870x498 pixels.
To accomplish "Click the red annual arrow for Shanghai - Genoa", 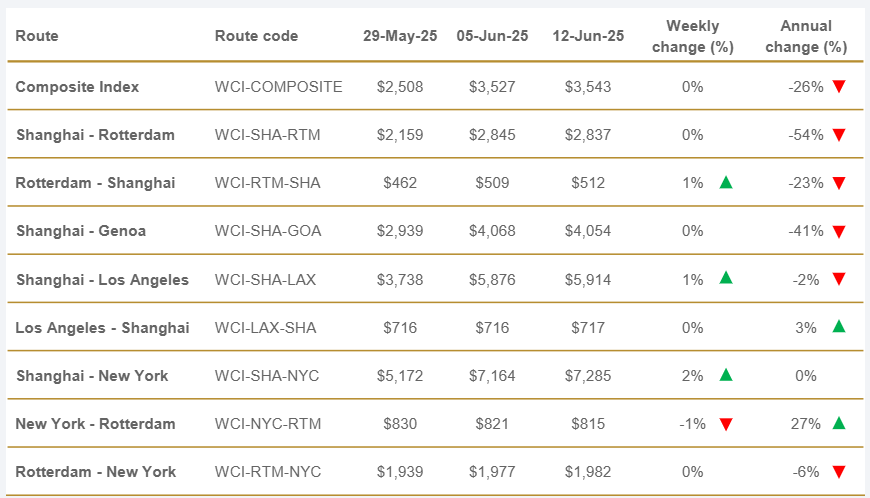I will pyautogui.click(x=839, y=232).
